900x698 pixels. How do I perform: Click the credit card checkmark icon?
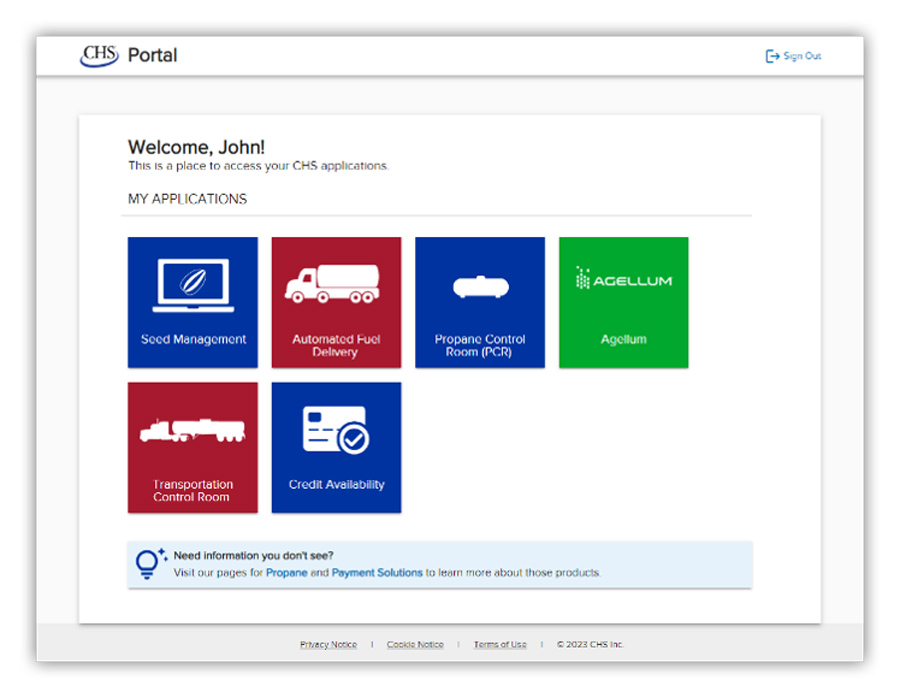(336, 431)
